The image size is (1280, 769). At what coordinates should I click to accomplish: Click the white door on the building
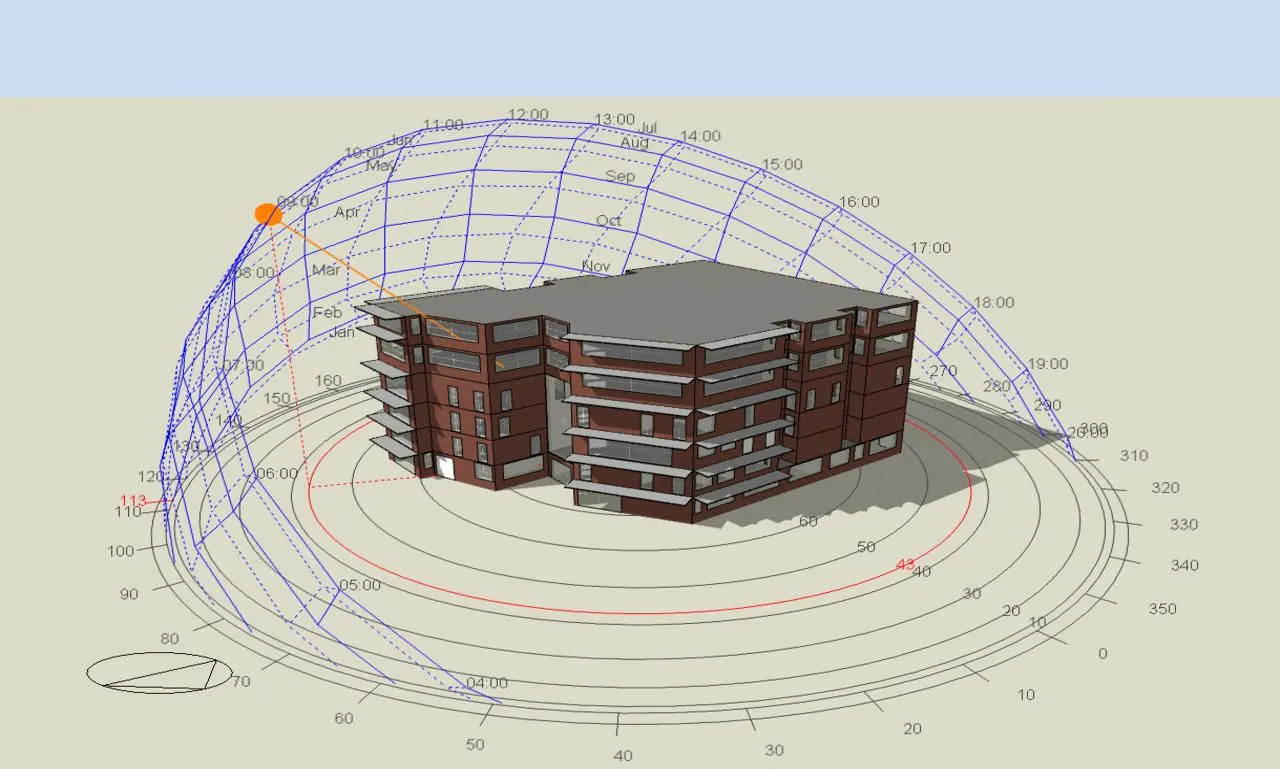pos(444,467)
